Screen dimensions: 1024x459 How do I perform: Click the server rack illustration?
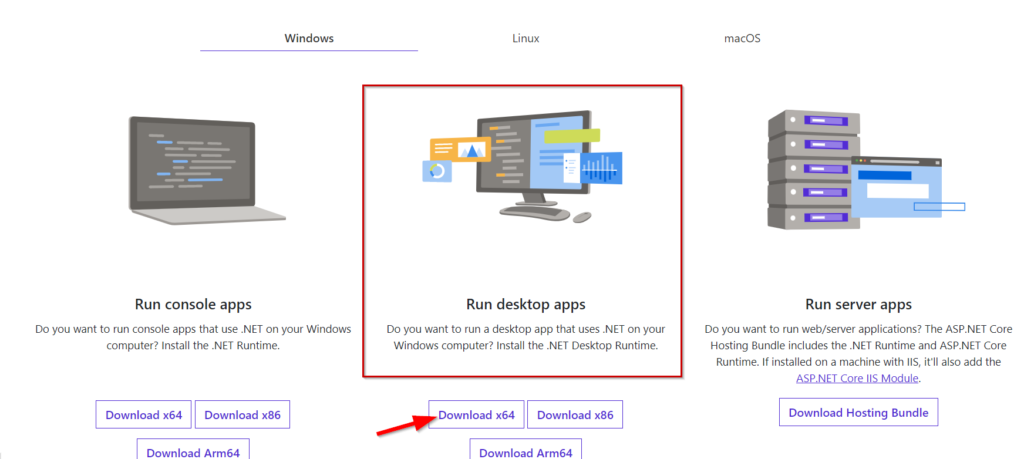pyautogui.click(x=866, y=172)
